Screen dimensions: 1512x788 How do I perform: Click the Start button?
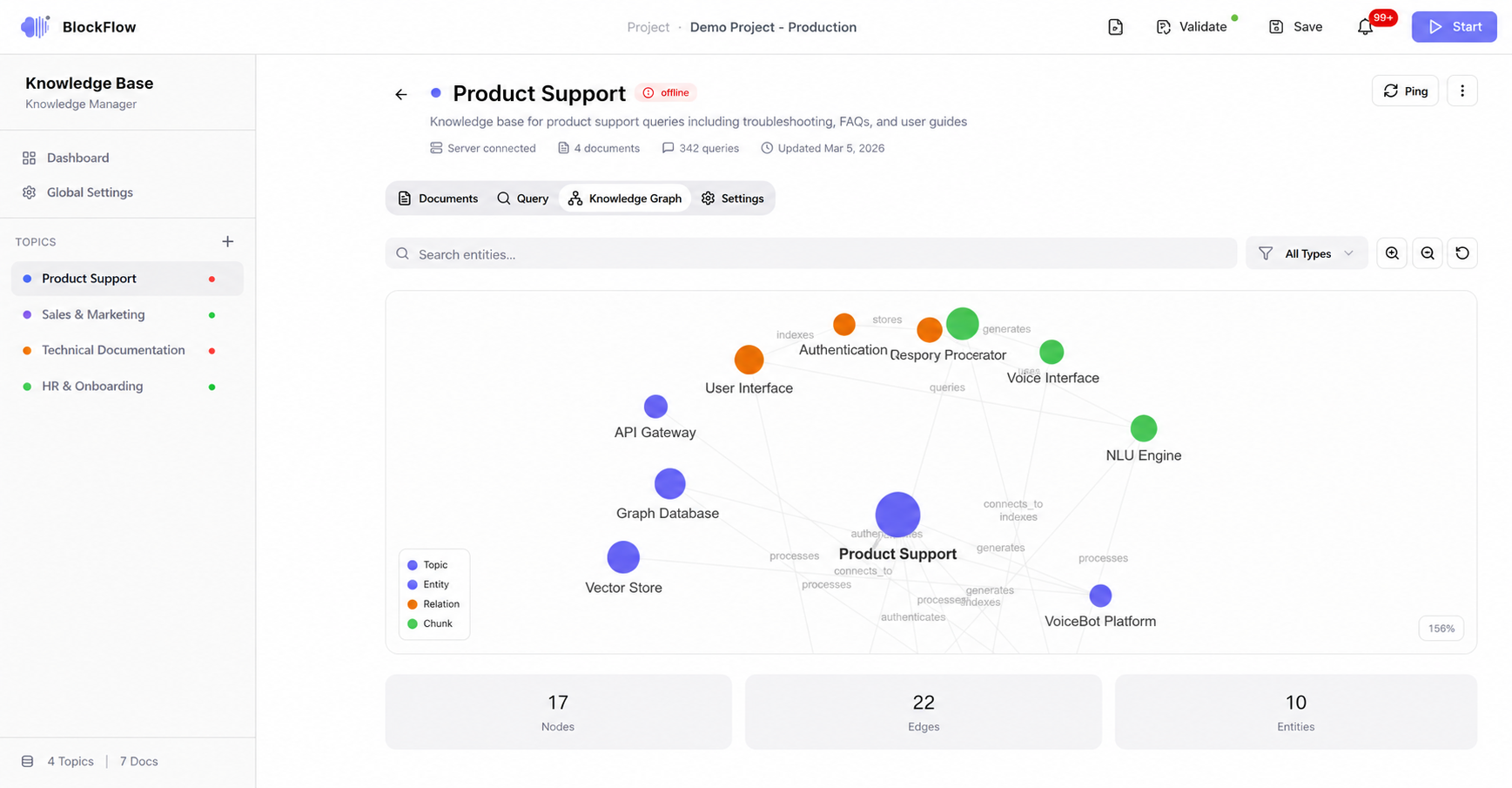click(x=1454, y=27)
